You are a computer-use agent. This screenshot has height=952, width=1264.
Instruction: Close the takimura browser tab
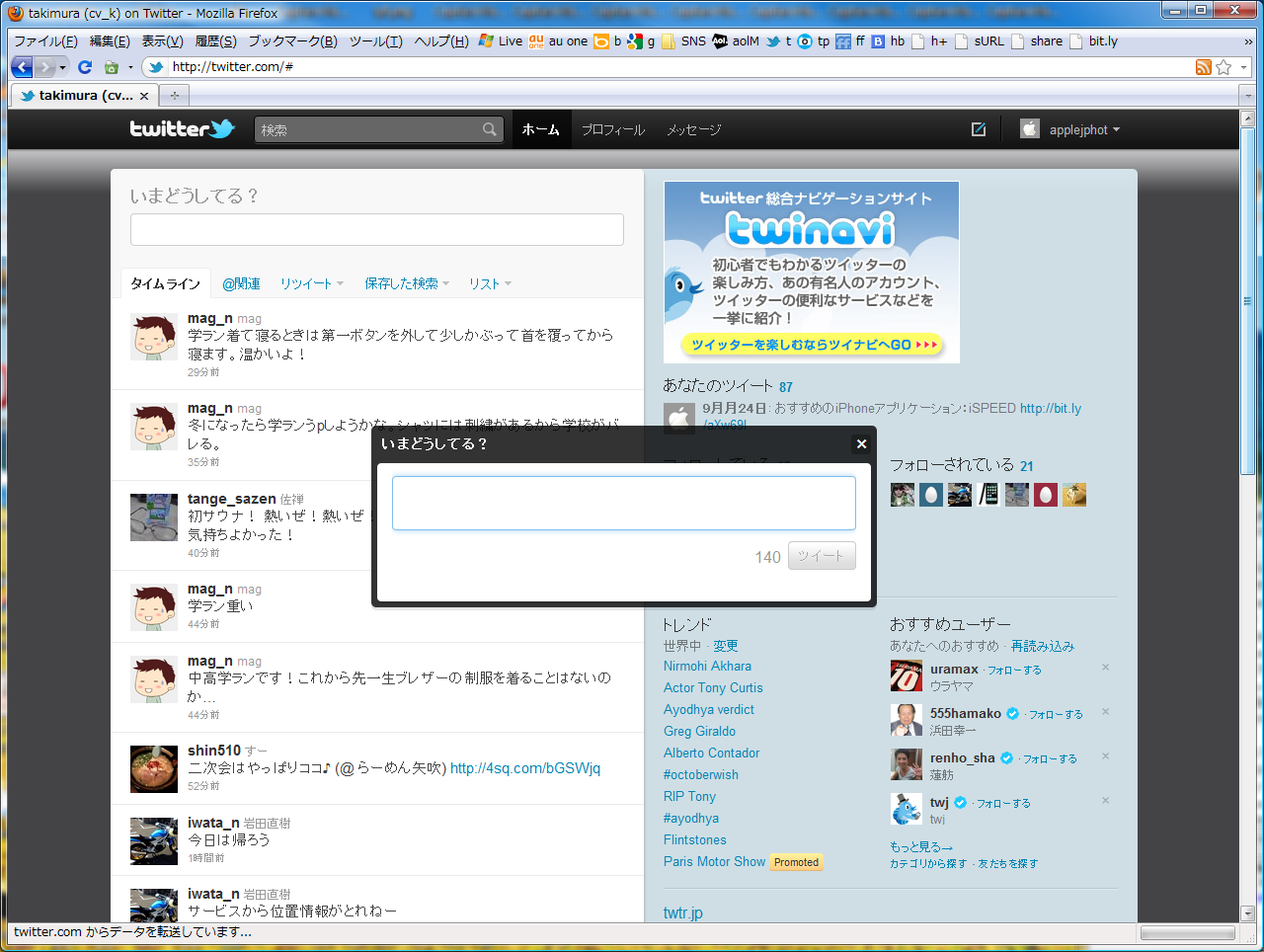[144, 96]
